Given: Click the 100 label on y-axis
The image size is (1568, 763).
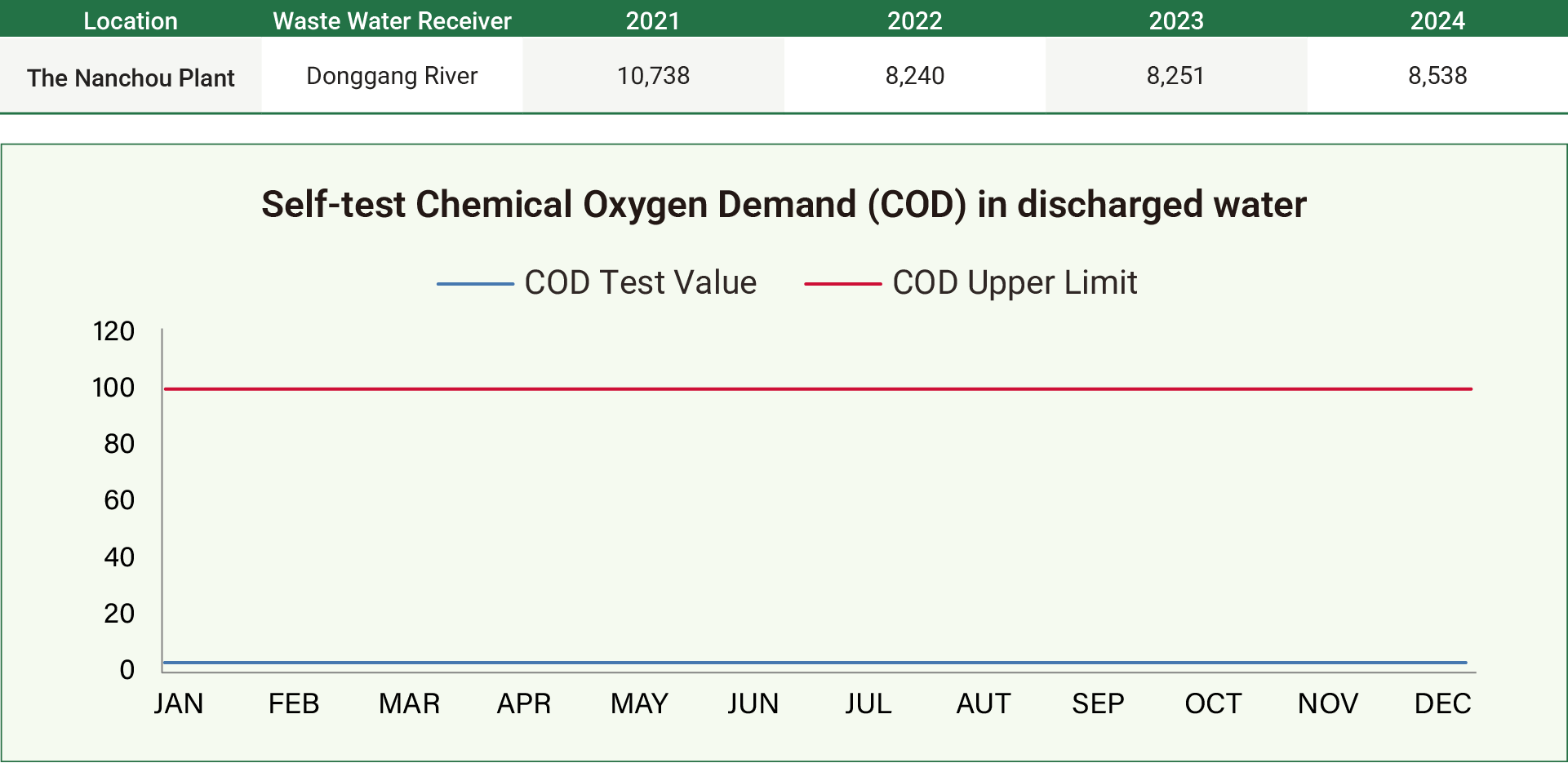Looking at the screenshot, I should (113, 388).
